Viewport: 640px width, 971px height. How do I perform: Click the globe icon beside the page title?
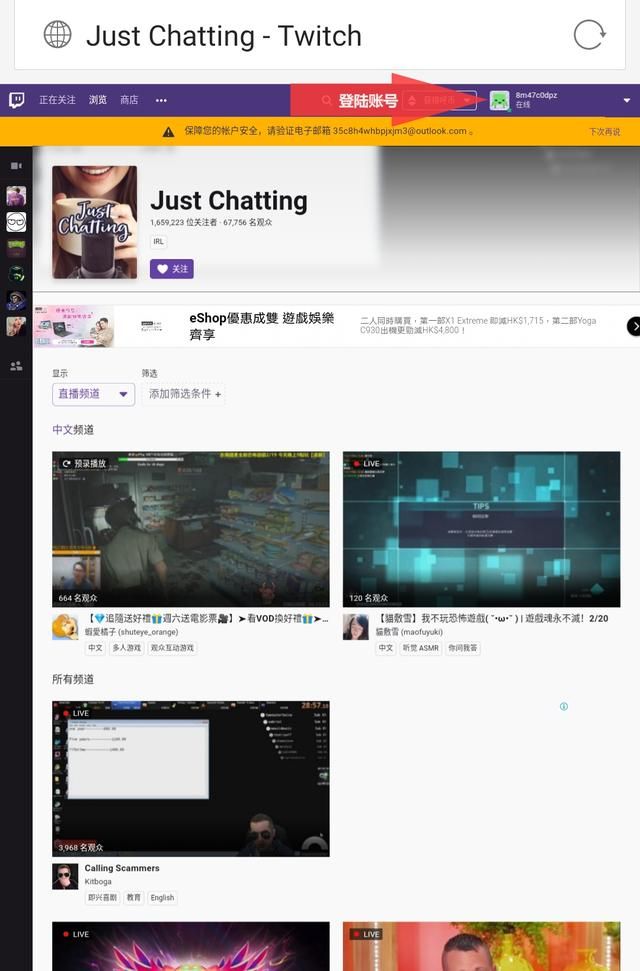click(58, 35)
